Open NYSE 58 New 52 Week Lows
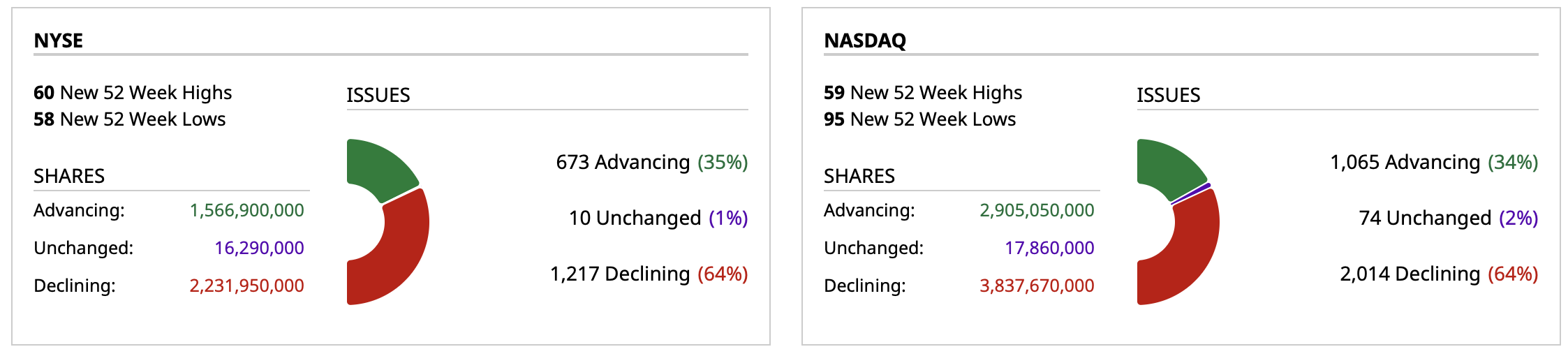This screenshot has width=1568, height=363. (130, 119)
